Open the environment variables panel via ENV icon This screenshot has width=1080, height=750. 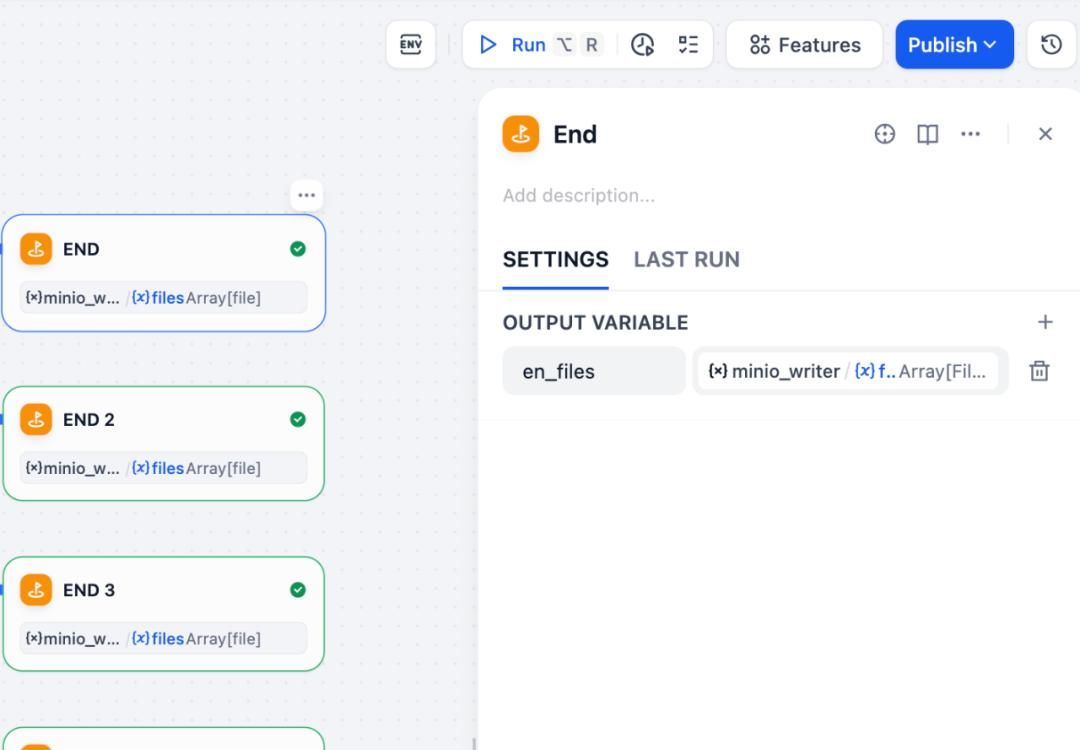(x=410, y=44)
